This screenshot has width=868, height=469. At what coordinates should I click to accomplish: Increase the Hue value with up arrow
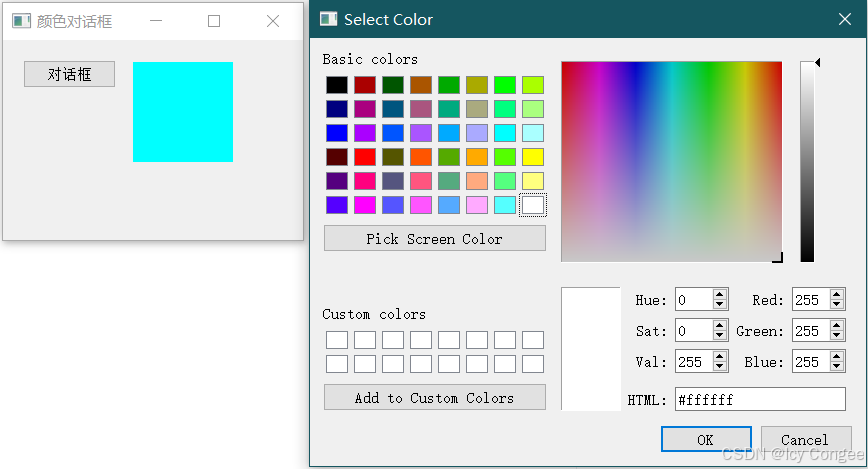tap(719, 295)
